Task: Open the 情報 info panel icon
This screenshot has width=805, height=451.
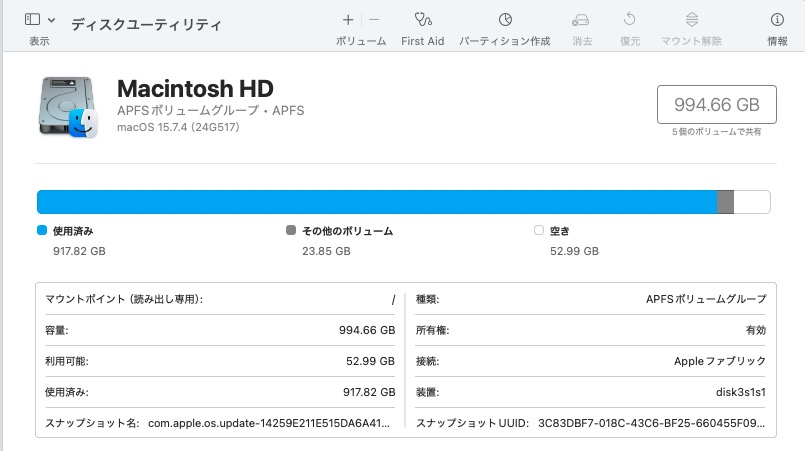Action: [x=777, y=19]
